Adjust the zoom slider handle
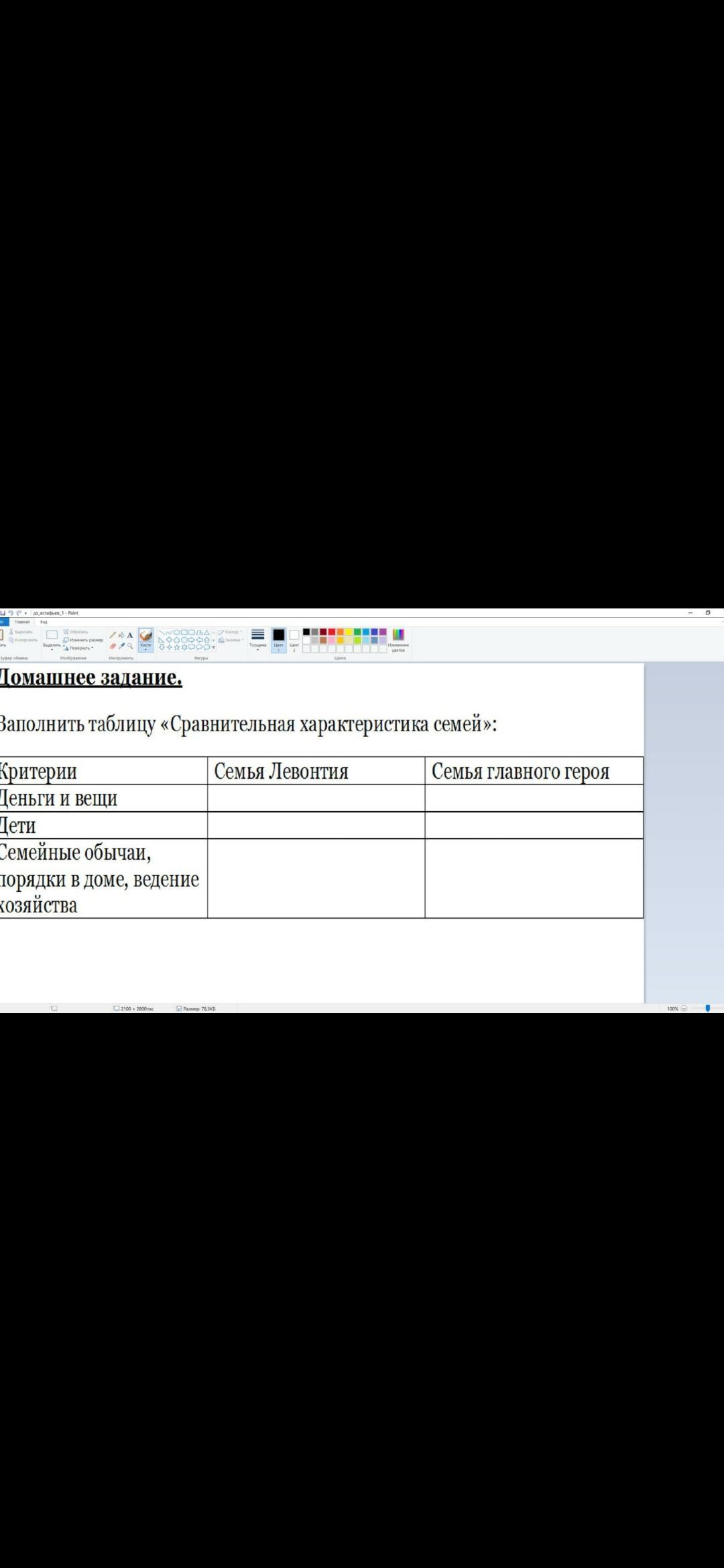724x1568 pixels. (x=708, y=1008)
